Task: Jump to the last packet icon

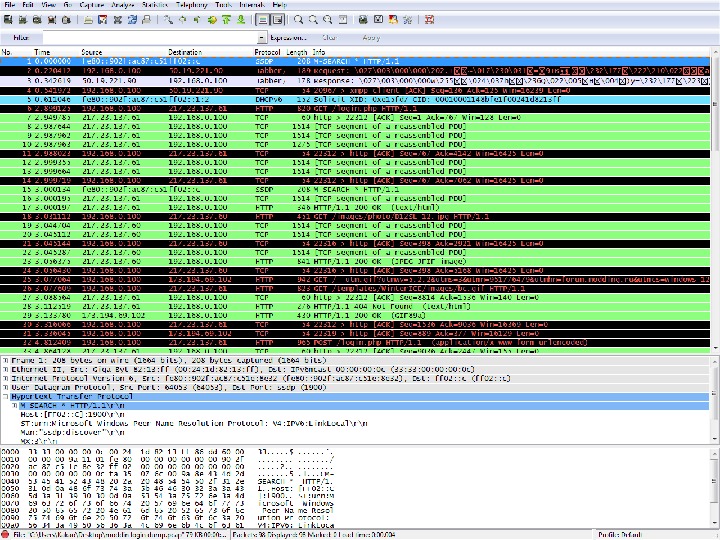Action: click(x=242, y=19)
